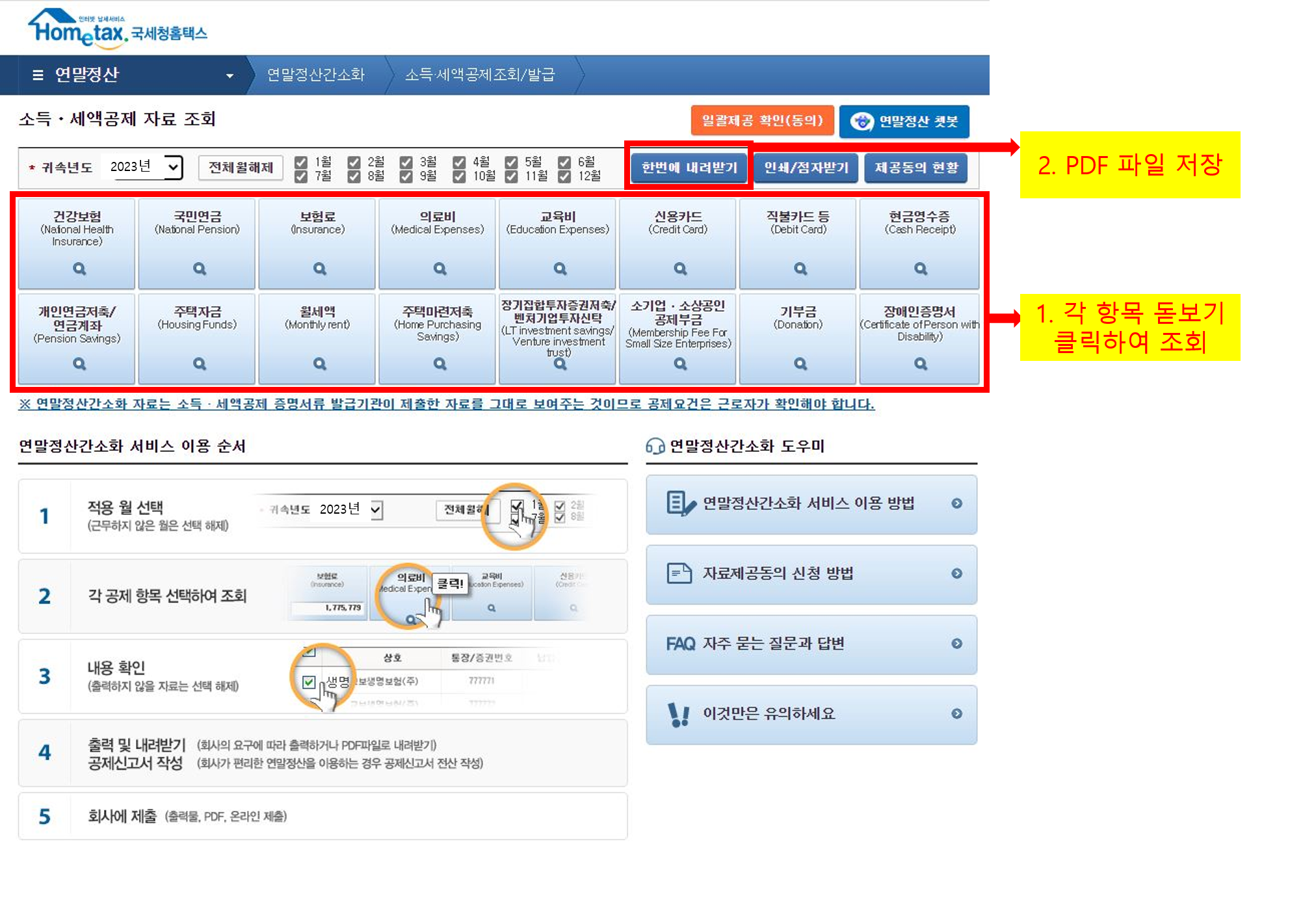The width and height of the screenshot is (1316, 898).
Task: Expand the 연말정산 main menu dropdown
Action: click(x=229, y=75)
